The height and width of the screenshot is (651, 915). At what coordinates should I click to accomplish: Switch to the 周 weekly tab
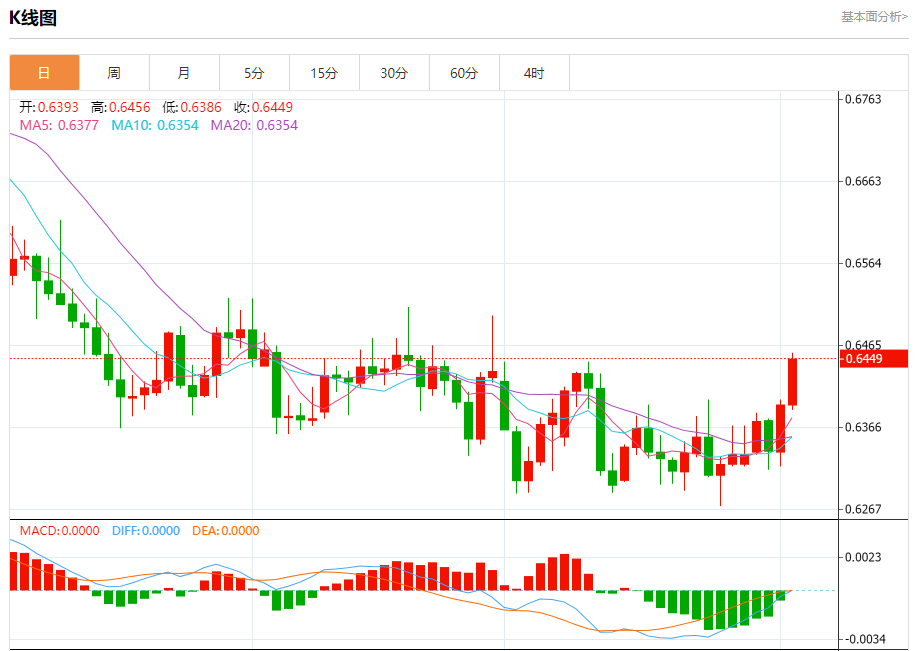click(114, 73)
